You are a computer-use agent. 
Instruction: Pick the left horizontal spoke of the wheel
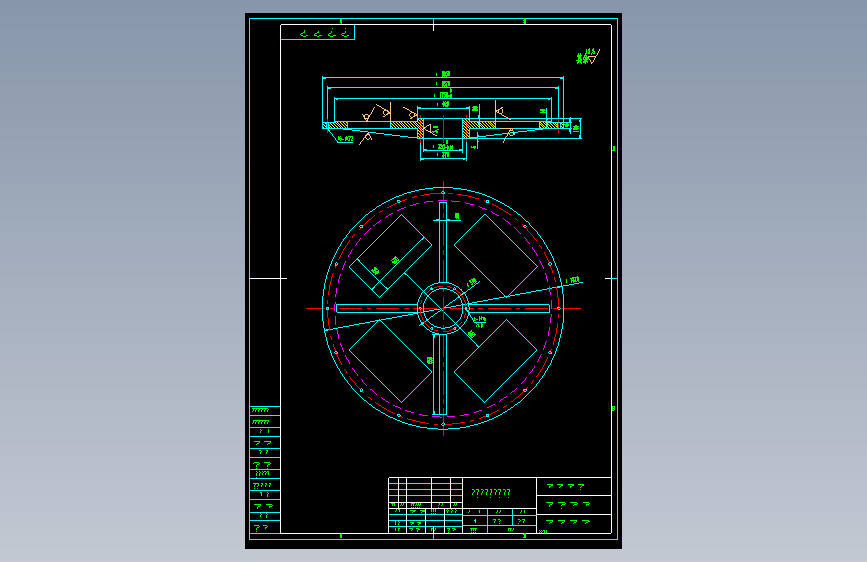[x=377, y=309]
